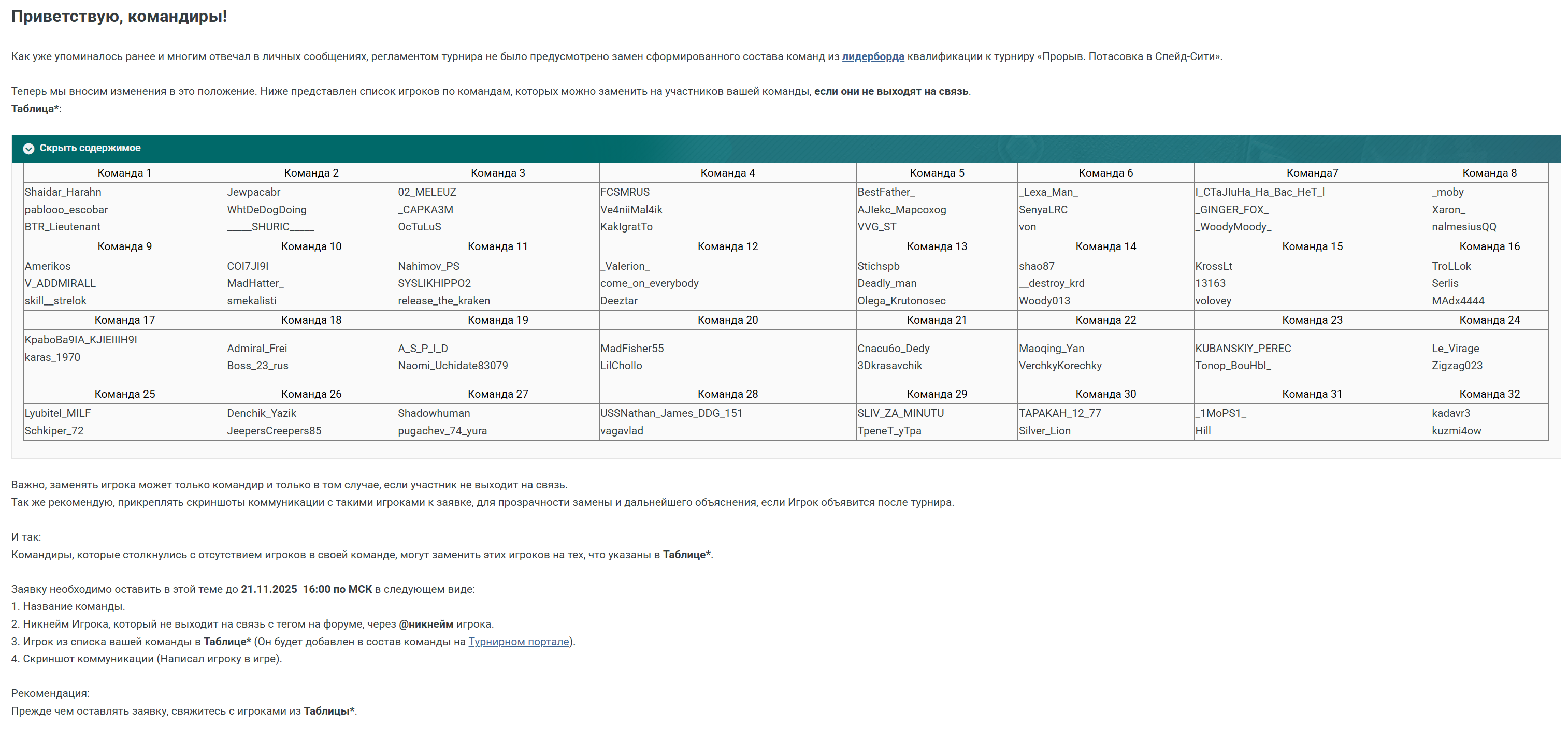The image size is (1568, 755).
Task: Open the "лидерборда" link
Action: coord(872,56)
